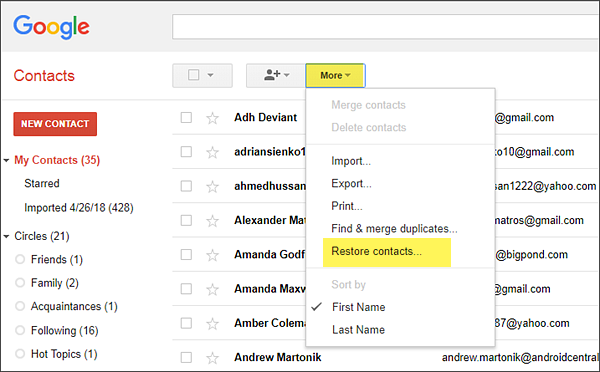Open the Amanda Maxw contact name

[270, 289]
